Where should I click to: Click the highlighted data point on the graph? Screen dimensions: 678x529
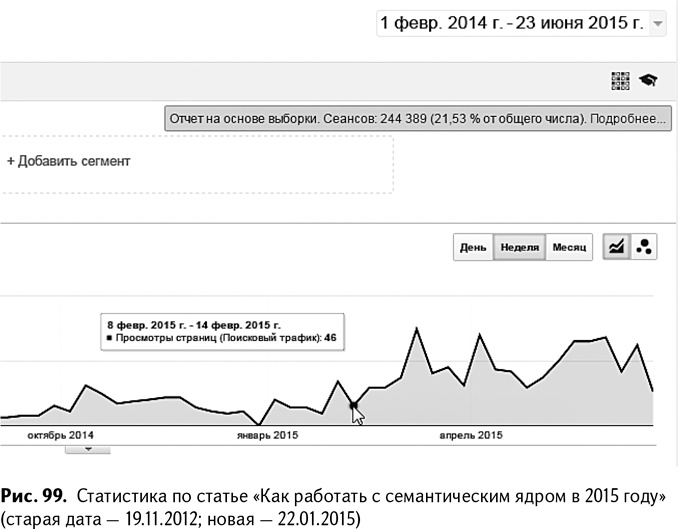[x=353, y=405]
